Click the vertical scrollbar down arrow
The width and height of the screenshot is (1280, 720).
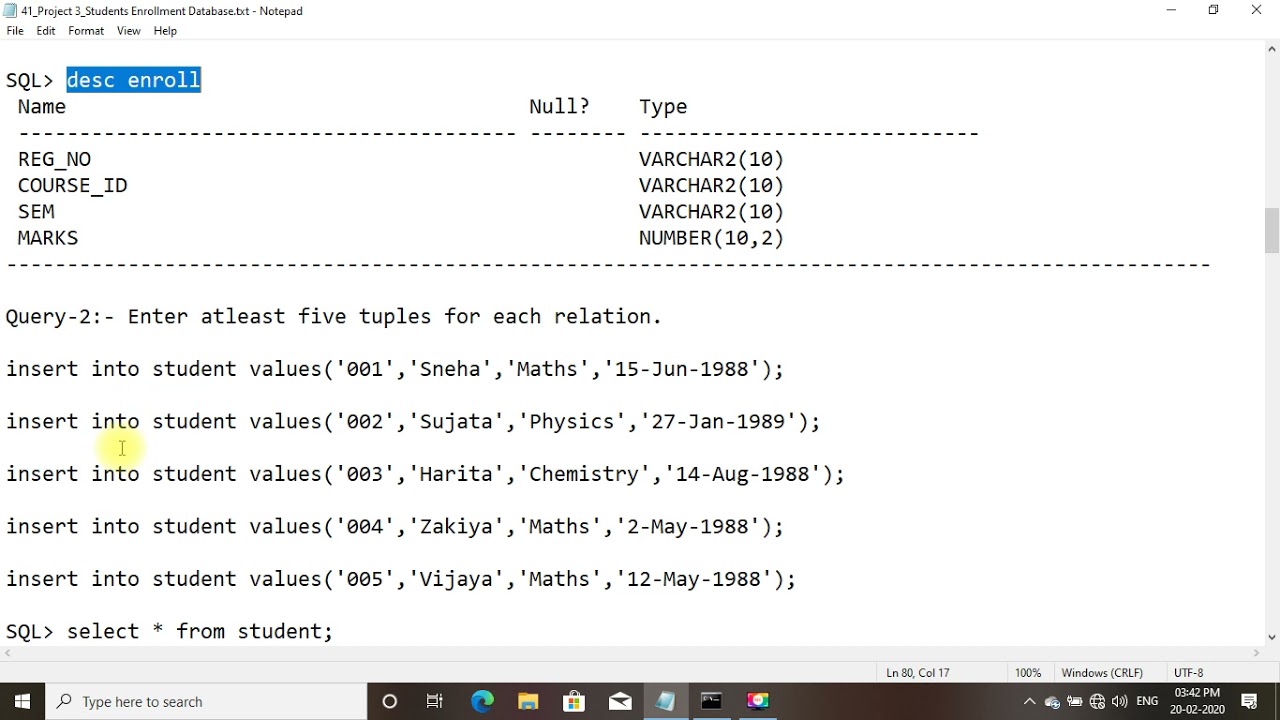point(1271,636)
